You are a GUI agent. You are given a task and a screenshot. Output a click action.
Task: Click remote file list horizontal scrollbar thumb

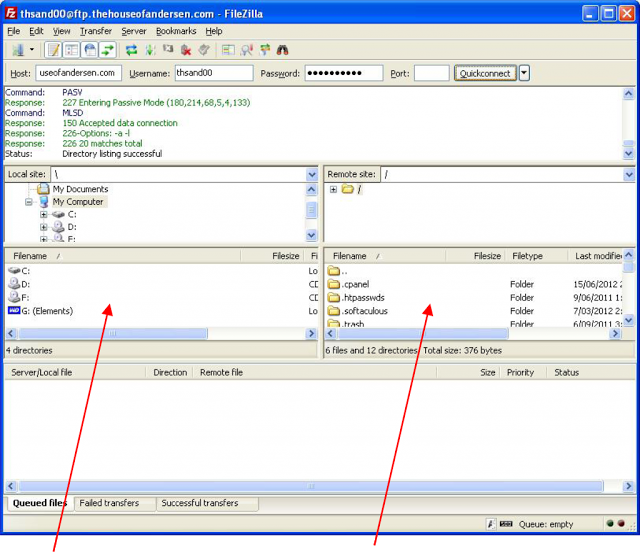click(423, 334)
